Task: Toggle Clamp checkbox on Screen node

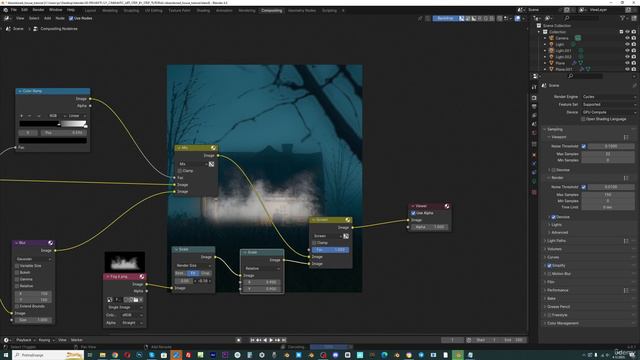Action: 314,243
